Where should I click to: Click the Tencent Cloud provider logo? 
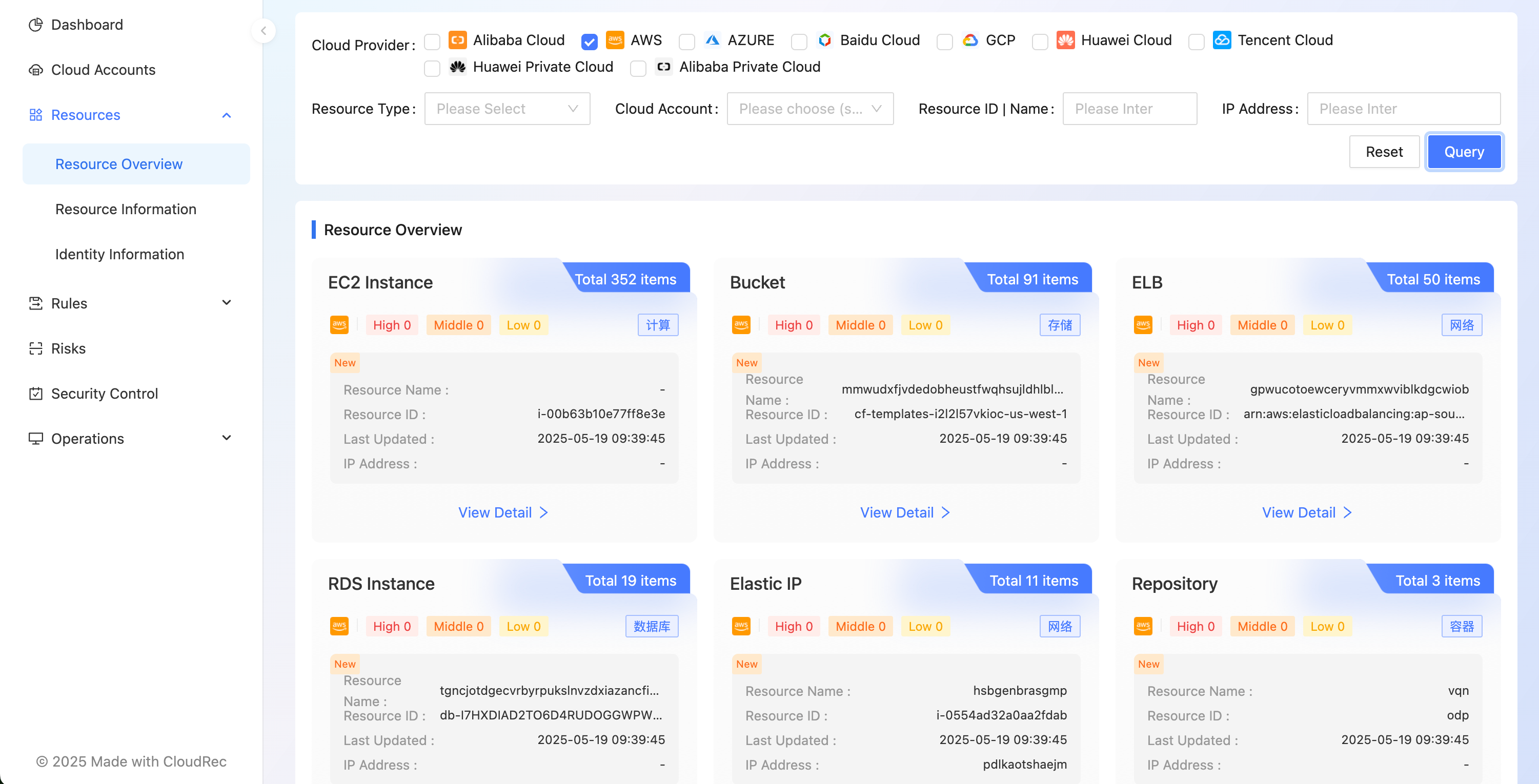(x=1222, y=39)
